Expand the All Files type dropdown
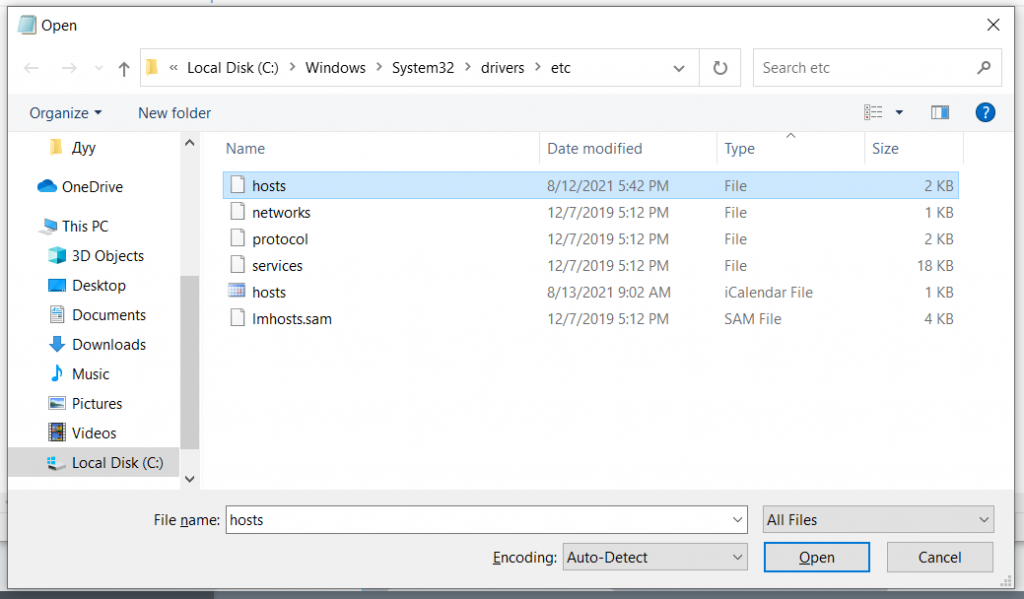 [877, 520]
